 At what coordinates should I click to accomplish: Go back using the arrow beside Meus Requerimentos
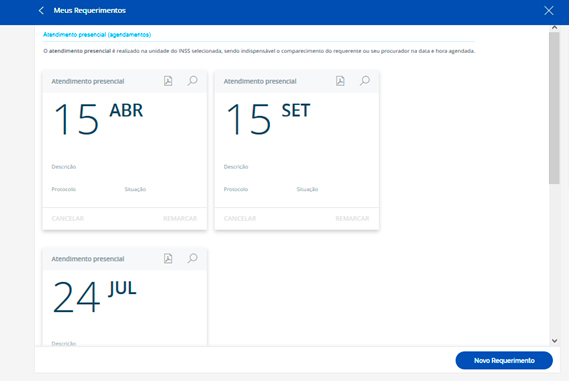coord(41,11)
